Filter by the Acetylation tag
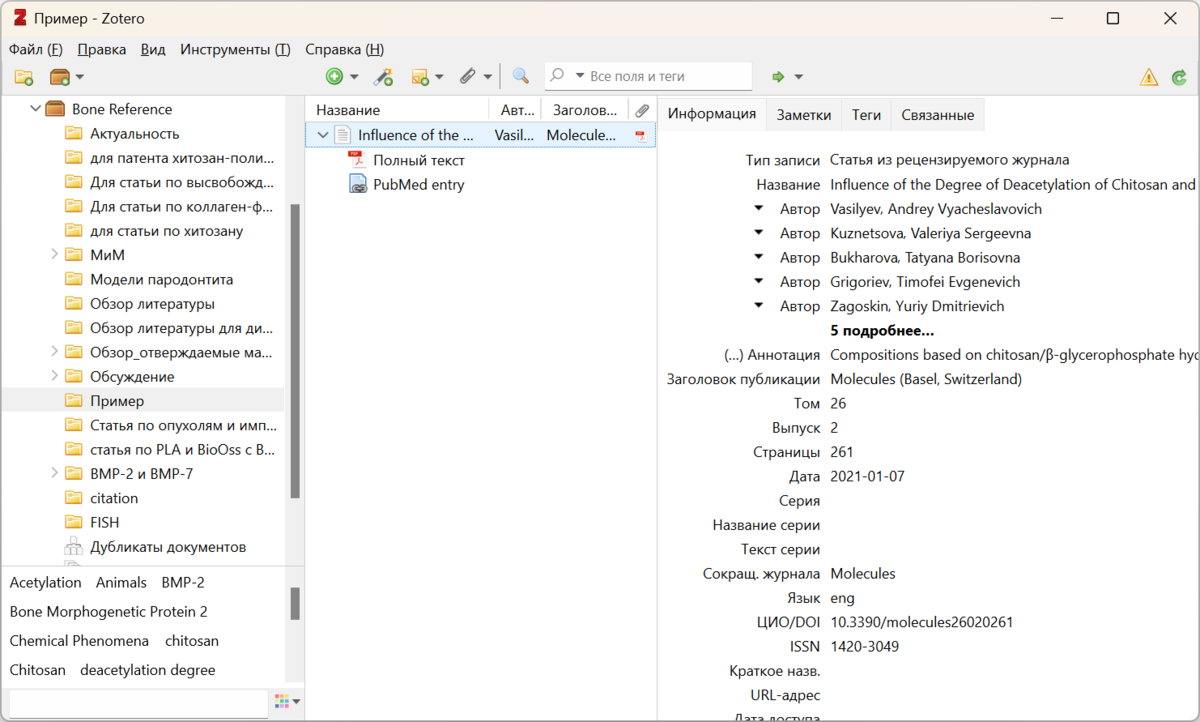The height and width of the screenshot is (722, 1200). (x=46, y=582)
